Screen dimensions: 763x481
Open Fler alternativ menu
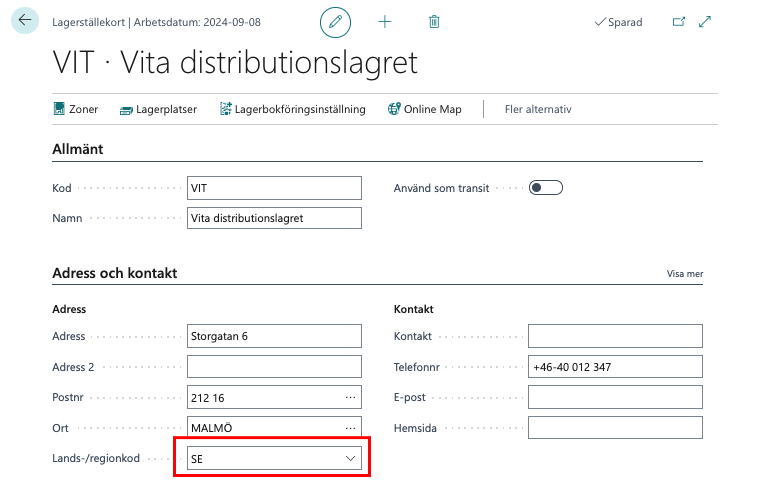coord(538,109)
